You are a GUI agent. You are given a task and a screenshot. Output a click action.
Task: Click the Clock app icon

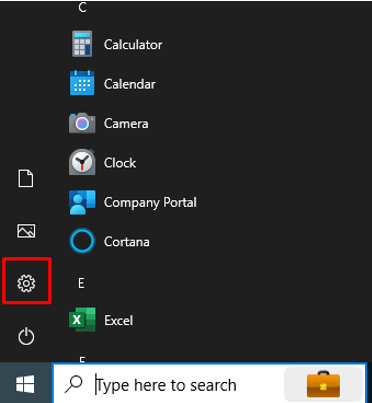click(x=82, y=162)
